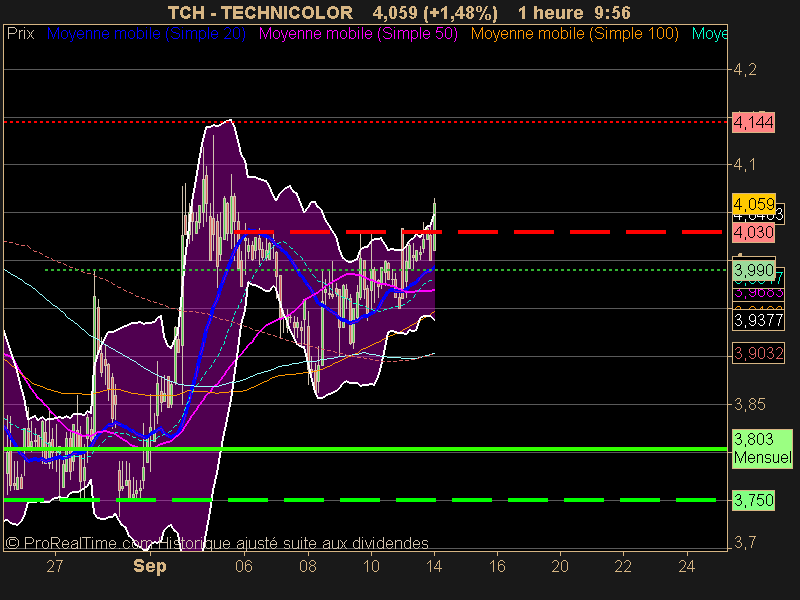Click the green 3,990 level price label

click(754, 269)
